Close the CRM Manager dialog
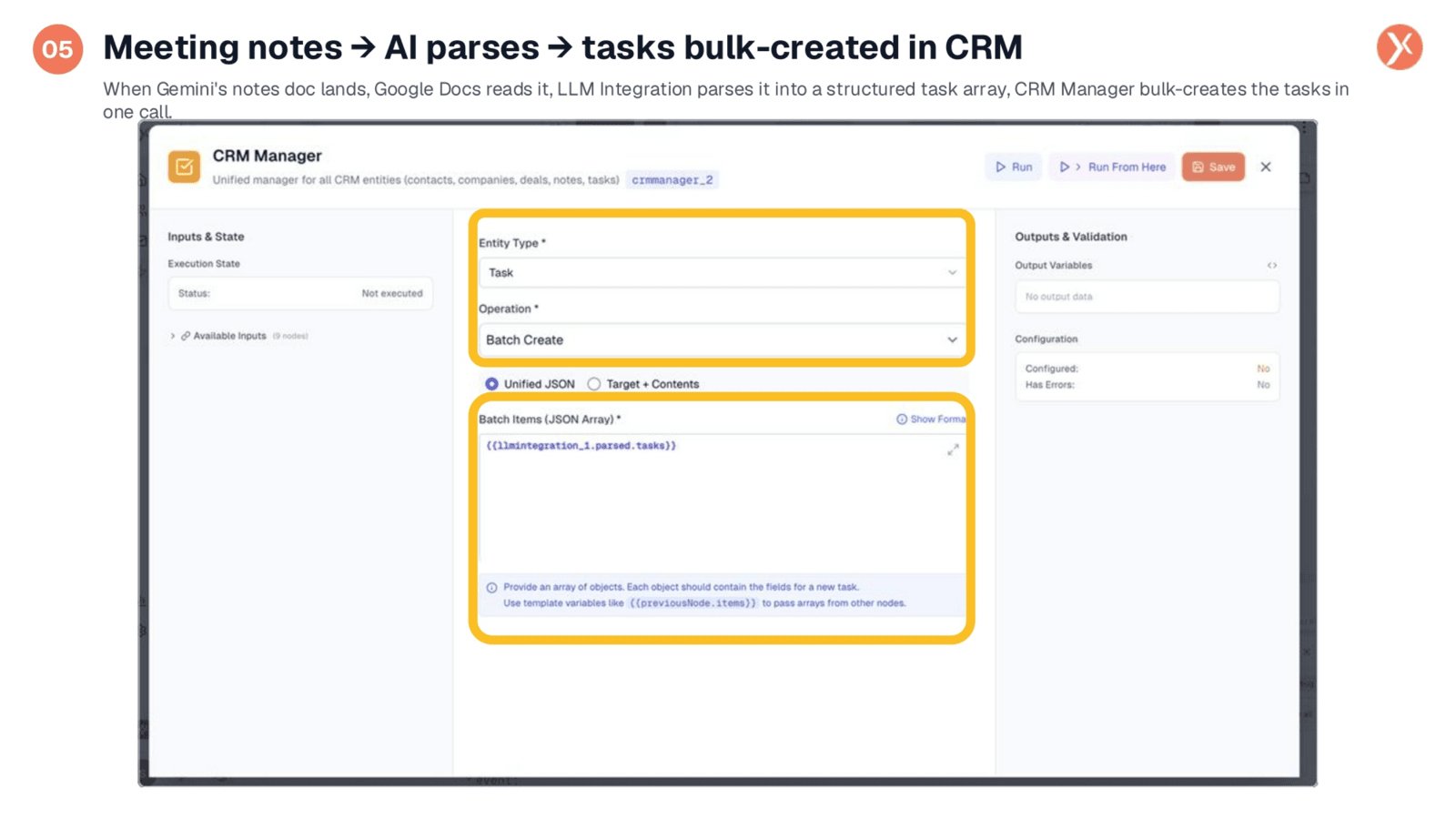The image size is (1456, 819). tap(1266, 167)
